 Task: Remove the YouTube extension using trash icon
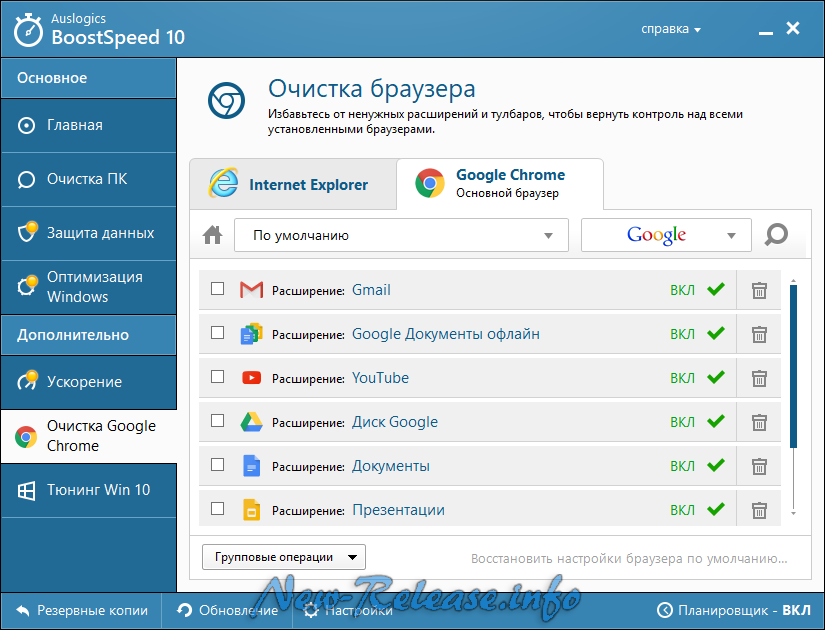[759, 378]
